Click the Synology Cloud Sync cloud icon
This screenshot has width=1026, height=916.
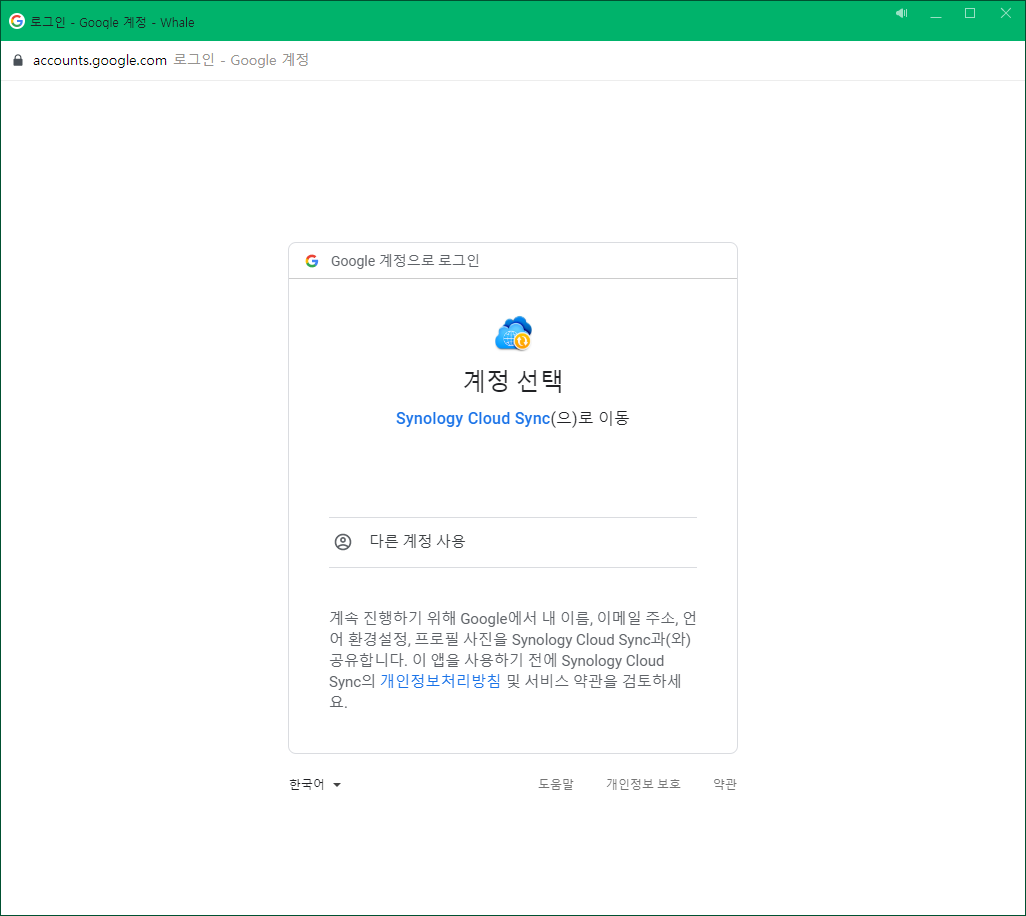pyautogui.click(x=513, y=333)
